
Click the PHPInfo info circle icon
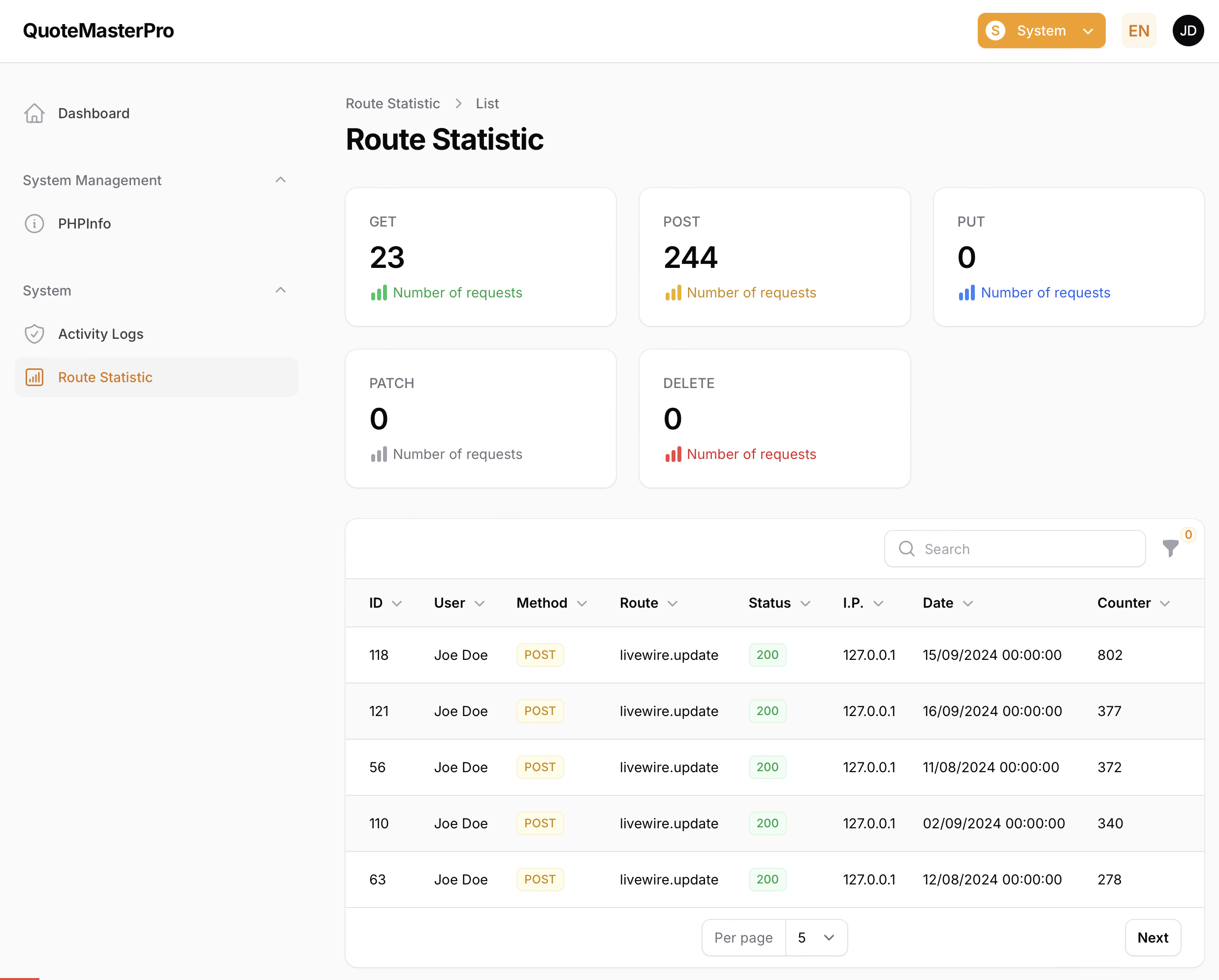(x=34, y=224)
